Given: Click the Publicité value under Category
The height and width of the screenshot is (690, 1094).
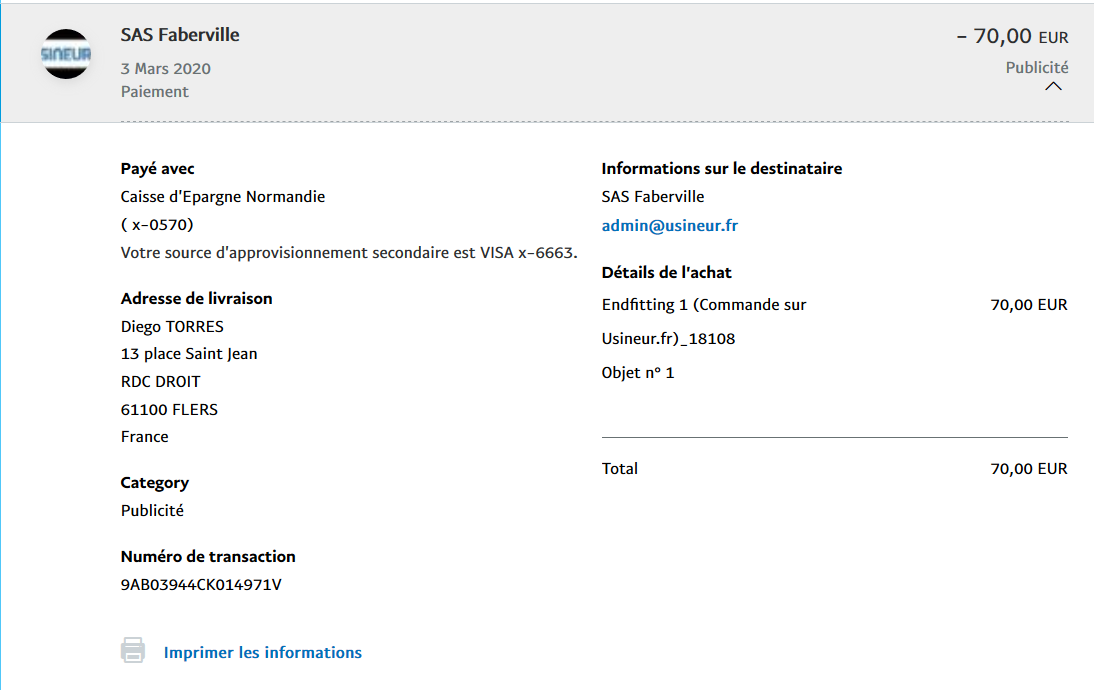Looking at the screenshot, I should pos(152,511).
